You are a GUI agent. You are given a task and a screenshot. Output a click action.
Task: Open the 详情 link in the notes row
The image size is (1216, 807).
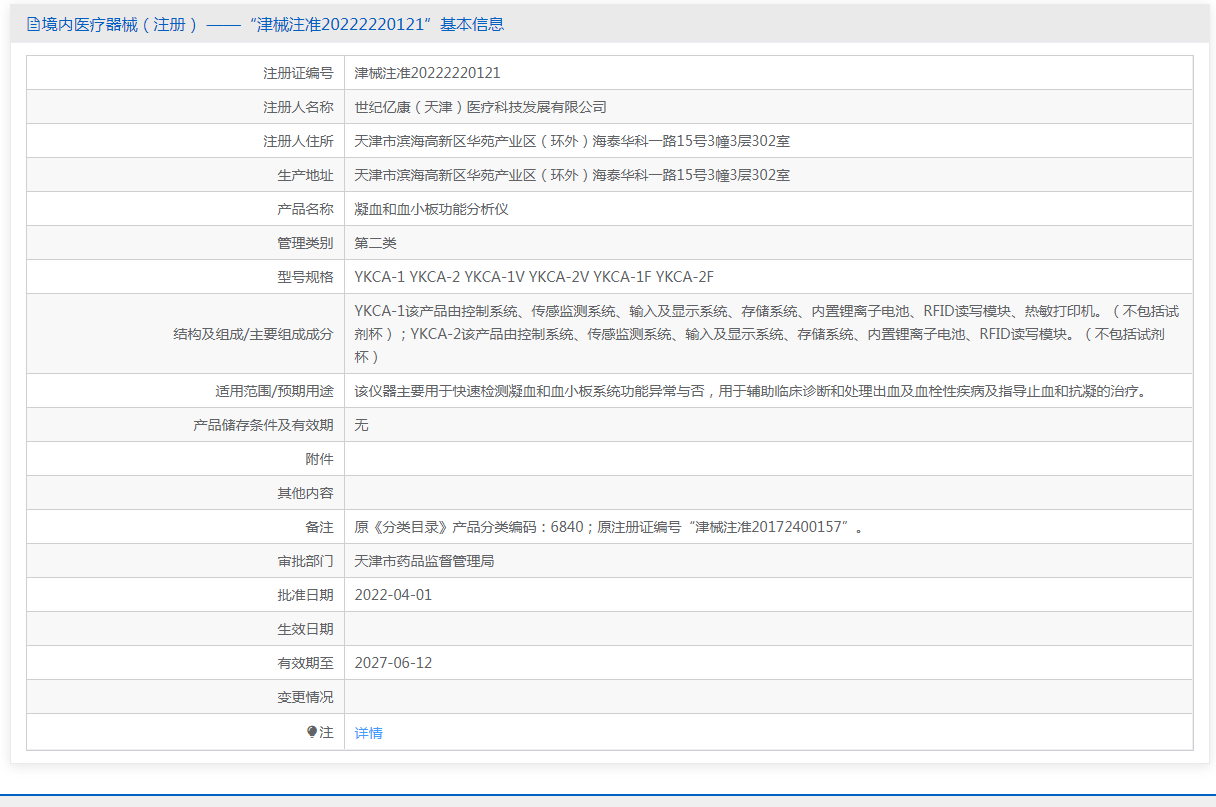click(368, 733)
